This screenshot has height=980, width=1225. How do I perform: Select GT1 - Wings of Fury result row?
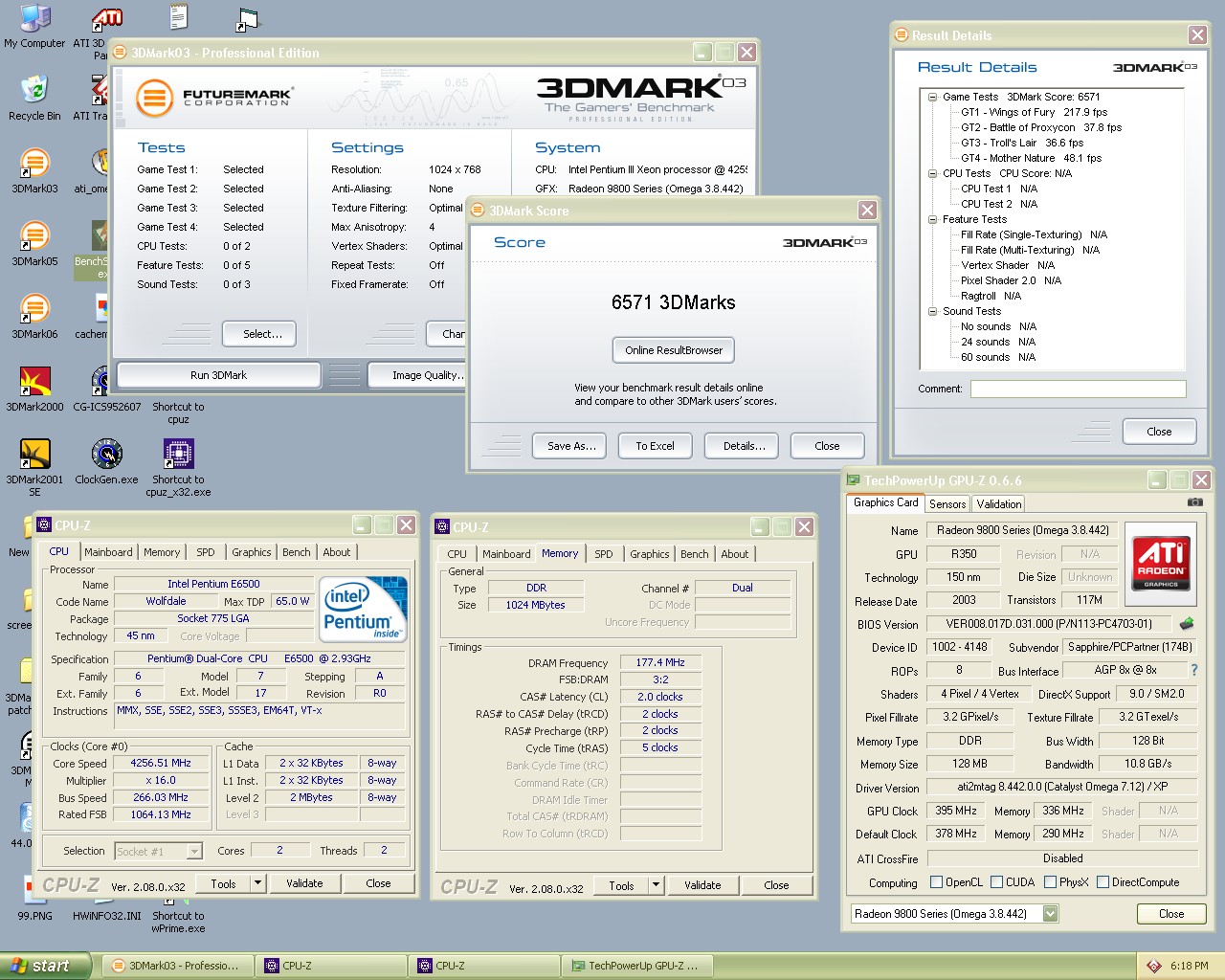[x=1035, y=112]
